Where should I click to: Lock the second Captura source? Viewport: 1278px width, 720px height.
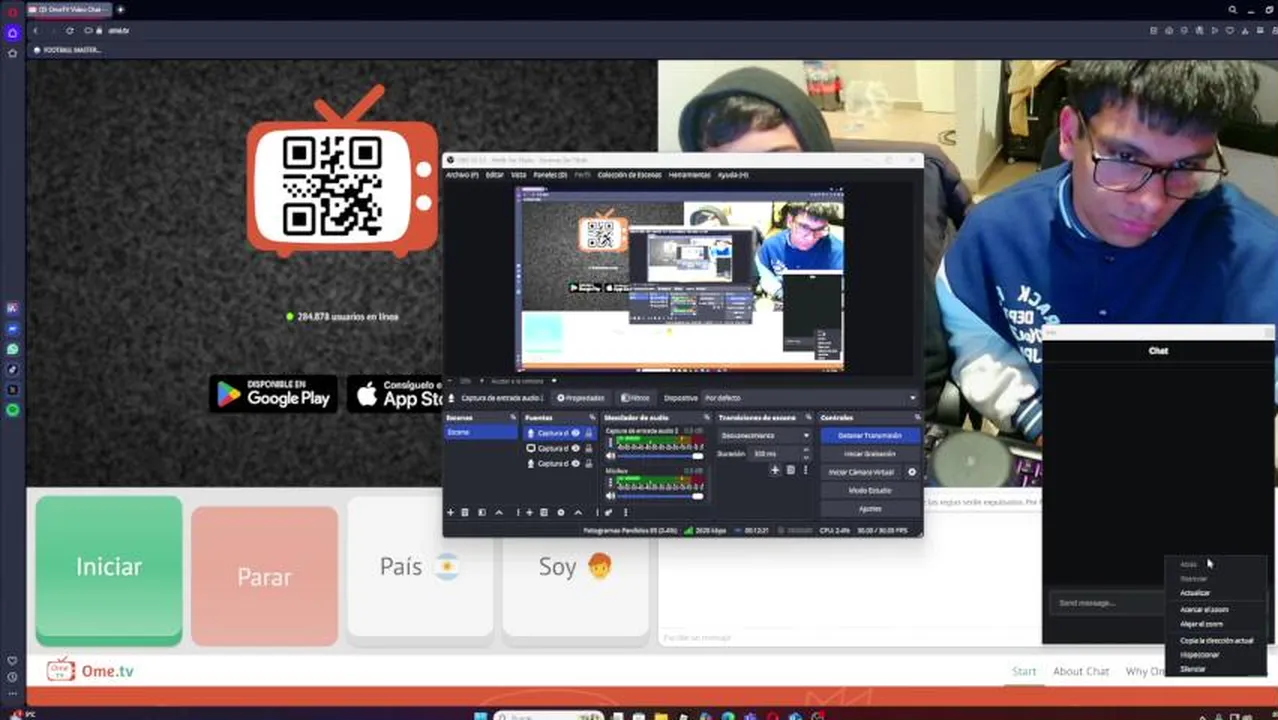[588, 448]
